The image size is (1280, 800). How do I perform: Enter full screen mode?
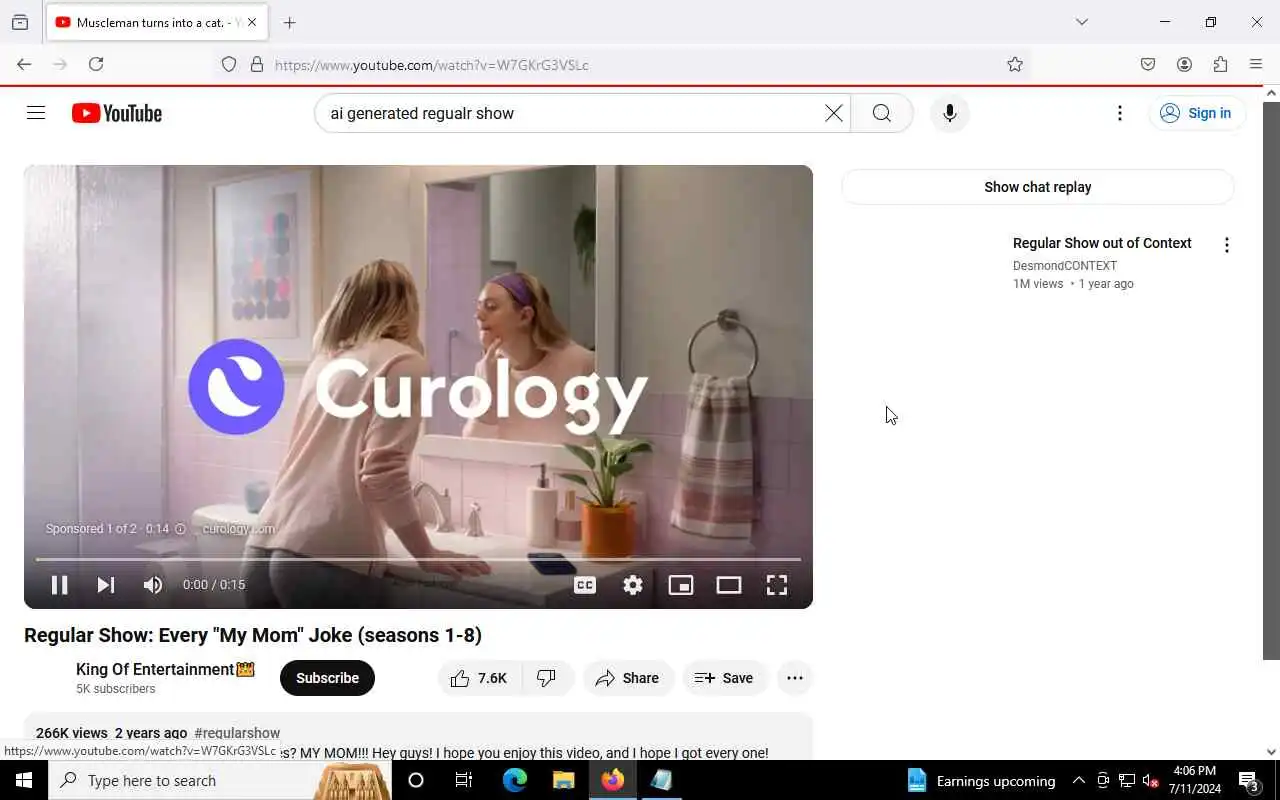[777, 585]
